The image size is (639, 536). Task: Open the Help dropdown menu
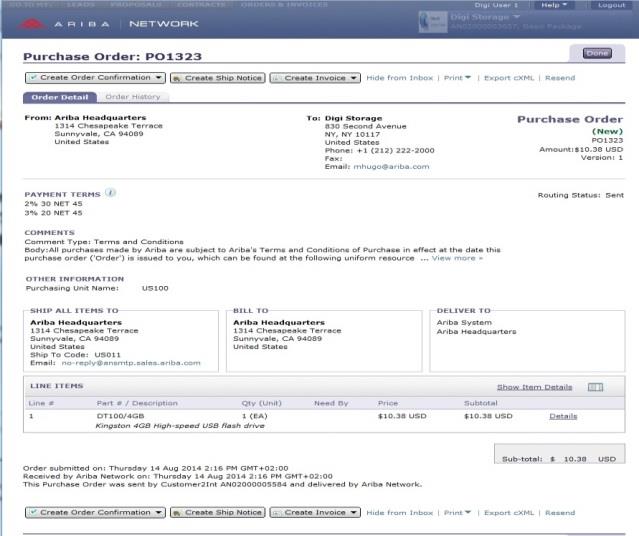point(554,5)
